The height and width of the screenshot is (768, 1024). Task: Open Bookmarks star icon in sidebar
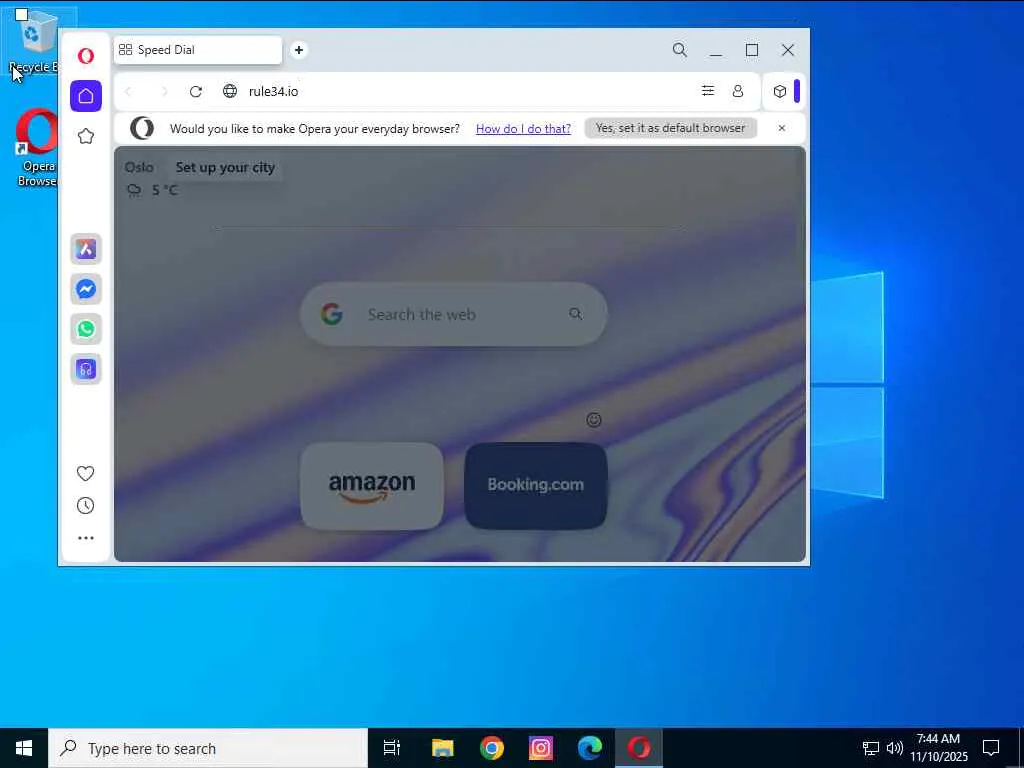(86, 136)
